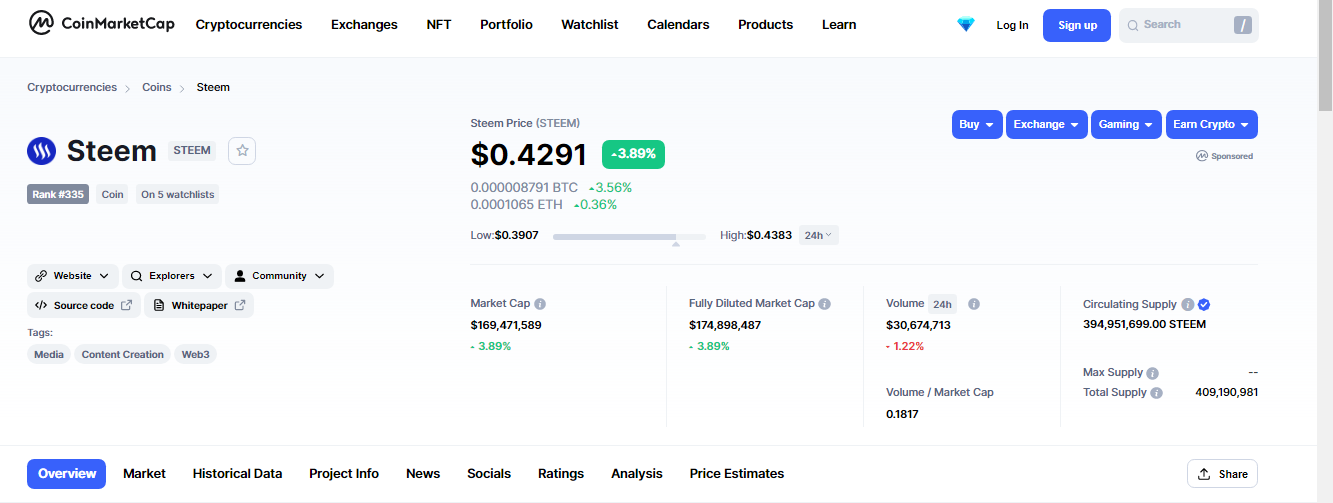
Task: Click the Total Supply info icon
Action: [x=1156, y=393]
